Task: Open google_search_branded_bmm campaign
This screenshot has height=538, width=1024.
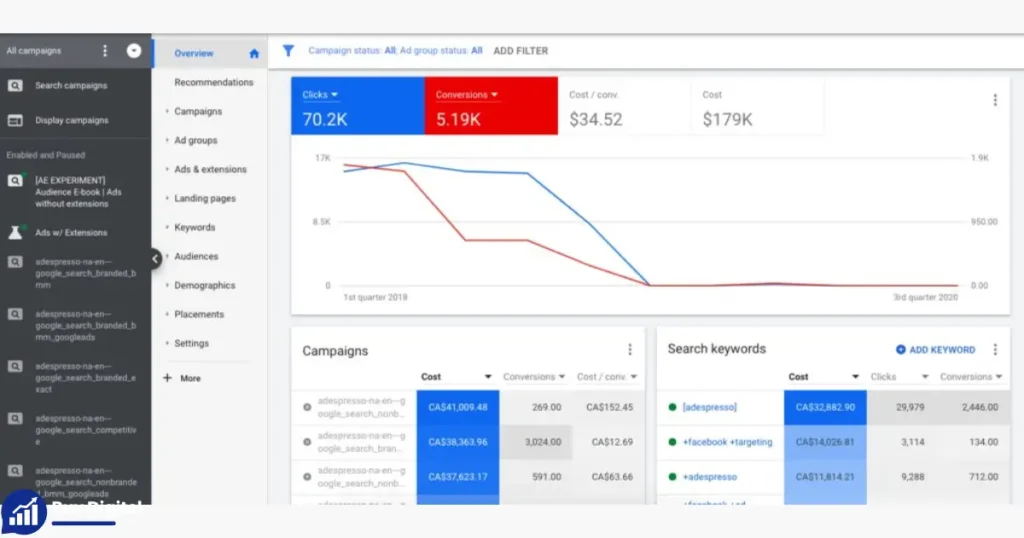Action: click(86, 273)
